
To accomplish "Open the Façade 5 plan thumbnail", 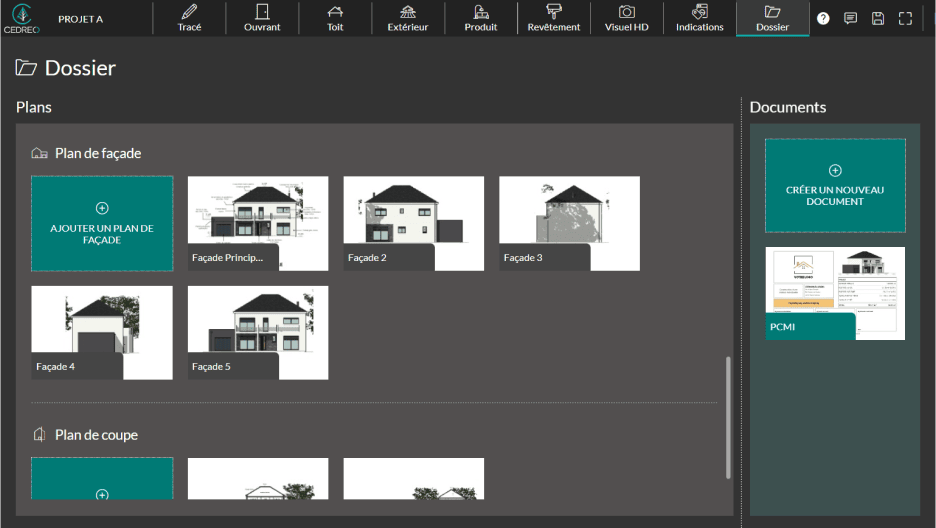I will pyautogui.click(x=258, y=332).
